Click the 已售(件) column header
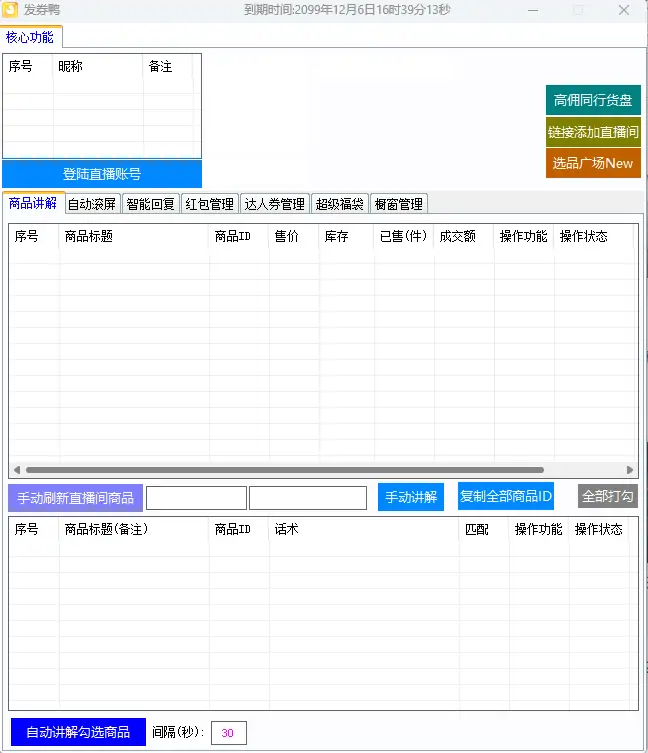648x753 pixels. 404,236
